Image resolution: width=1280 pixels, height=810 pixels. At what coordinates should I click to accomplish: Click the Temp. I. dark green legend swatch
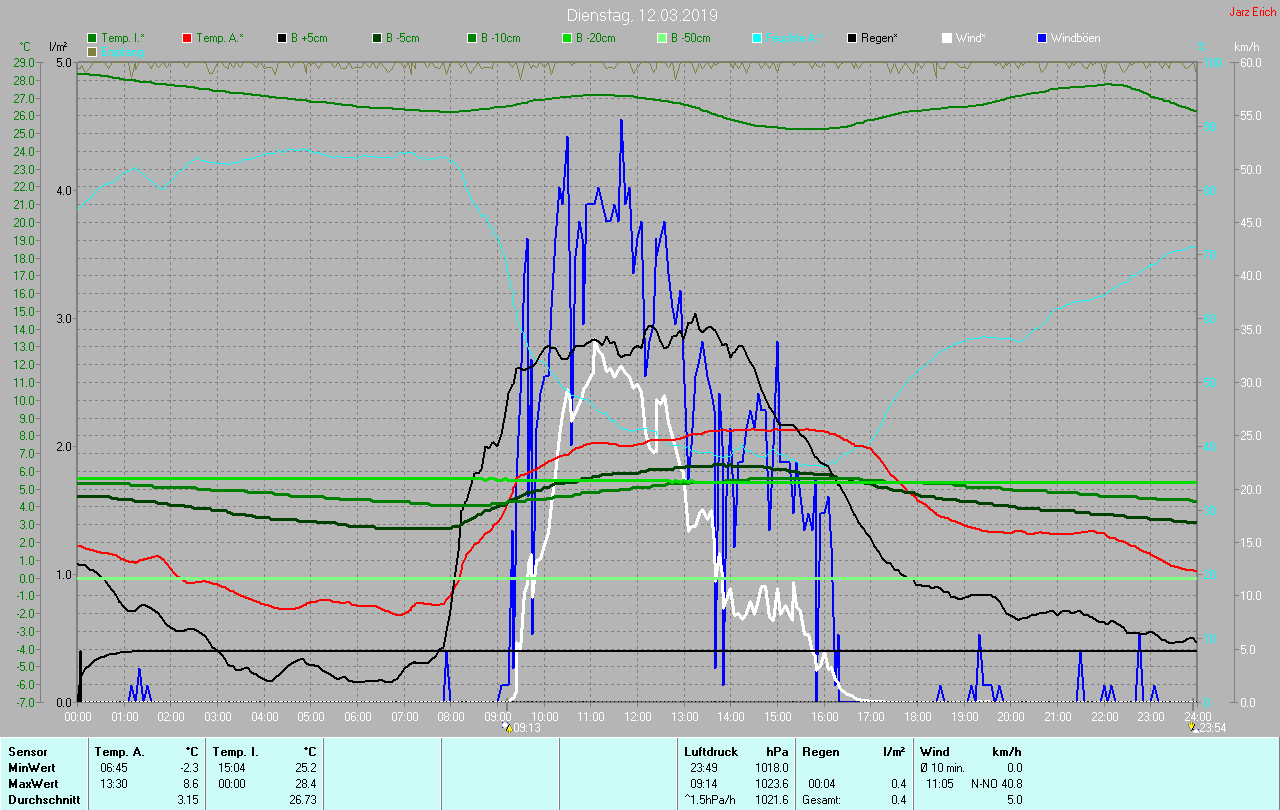tap(93, 38)
